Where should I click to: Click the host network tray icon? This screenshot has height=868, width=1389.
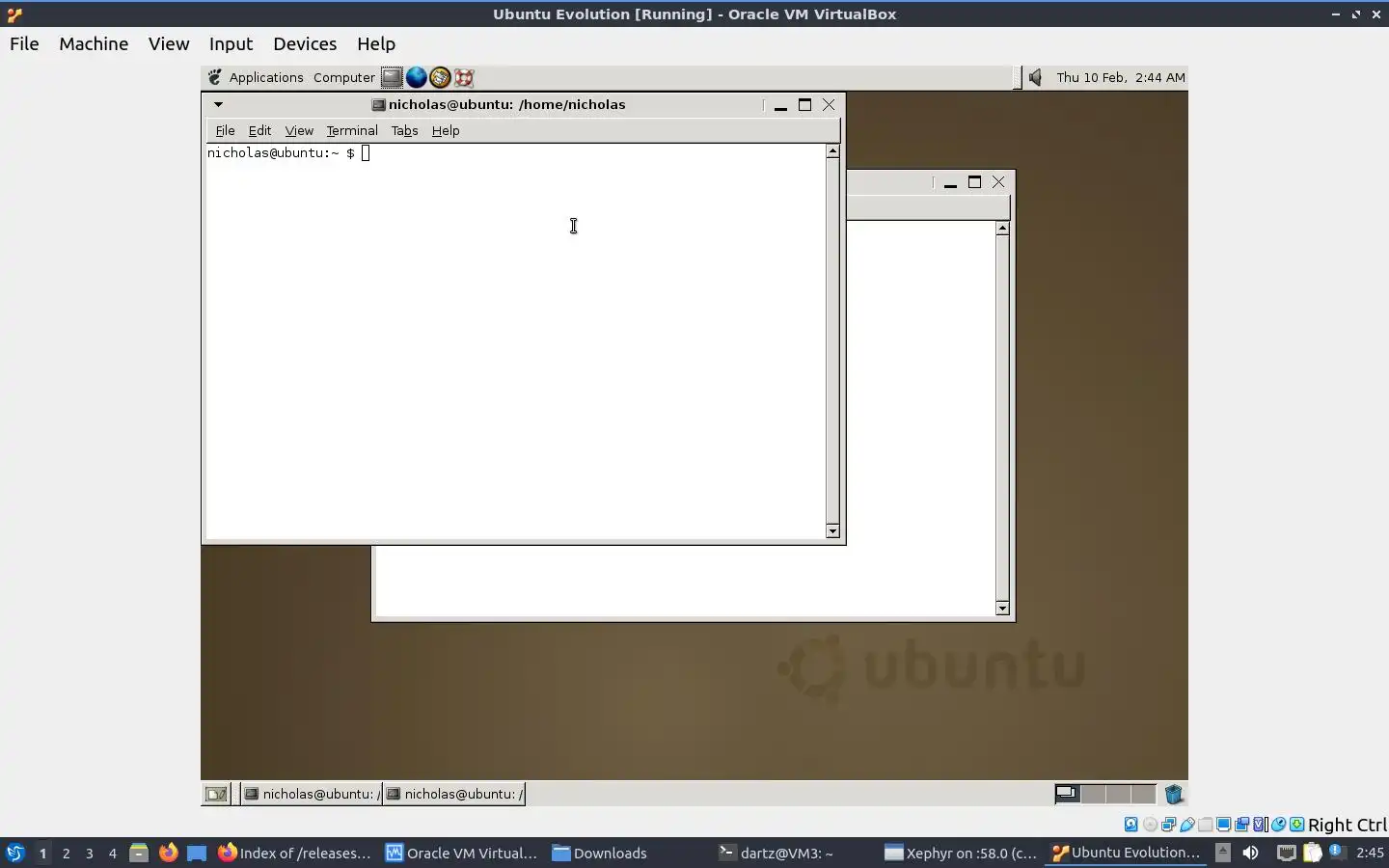pos(1286,853)
